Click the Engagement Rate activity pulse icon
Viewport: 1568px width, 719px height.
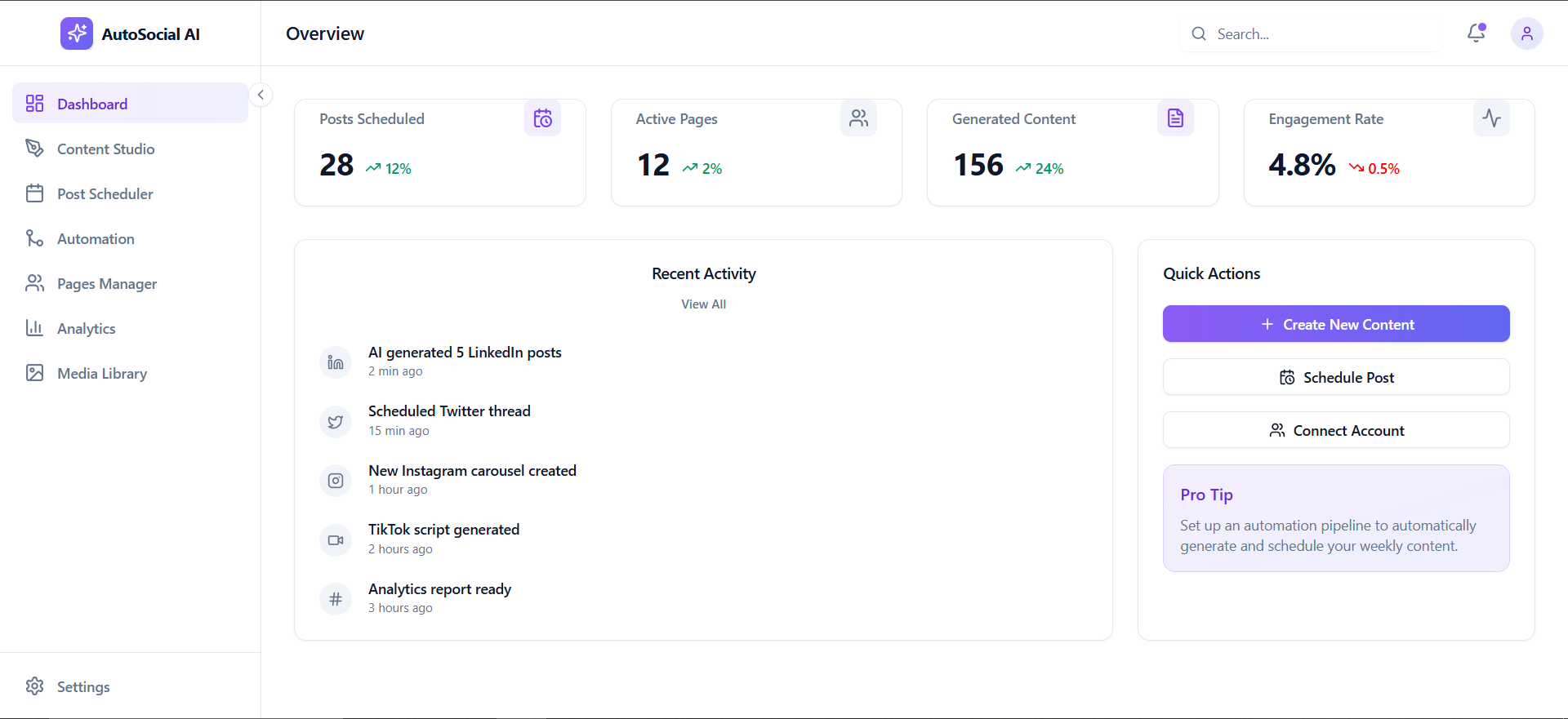pyautogui.click(x=1491, y=118)
